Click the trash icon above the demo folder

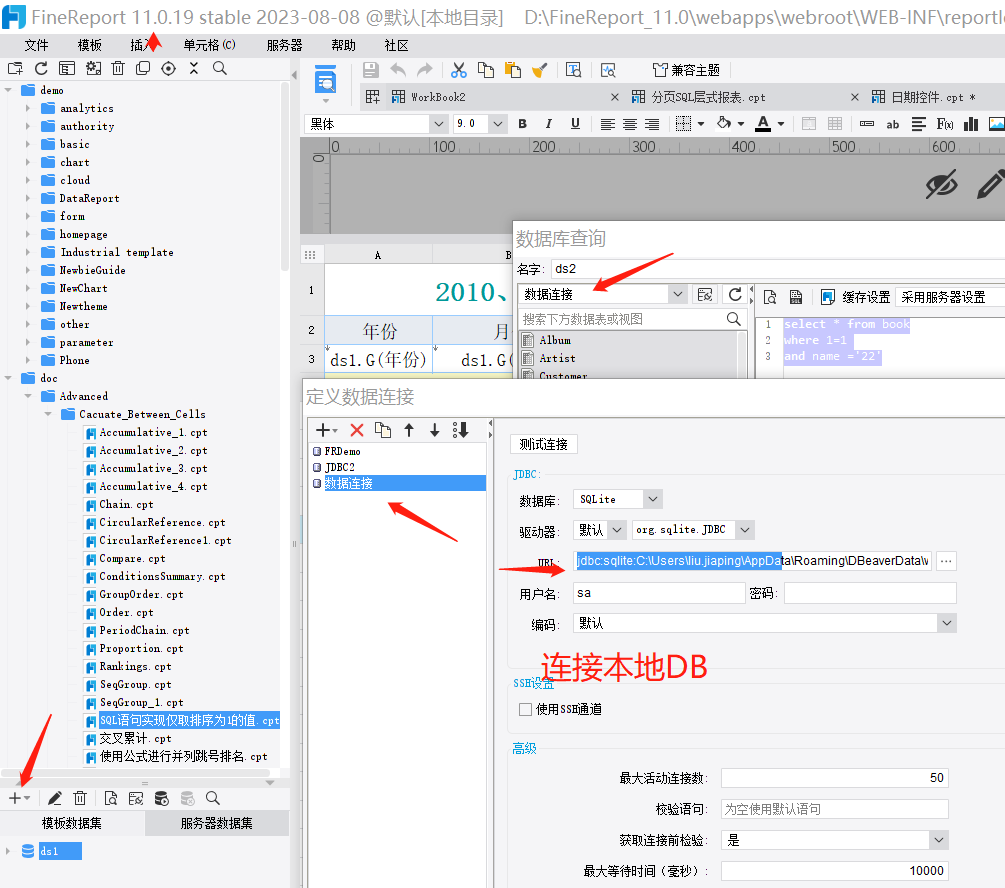pos(118,69)
